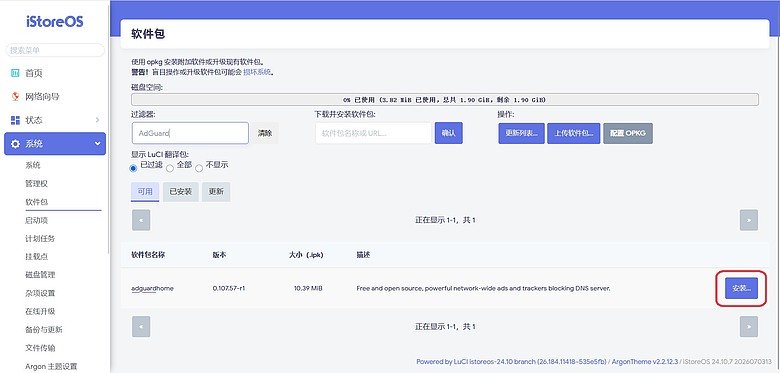The height and width of the screenshot is (373, 780).
Task: Focus the filter field containing AdGuard
Action: tap(190, 133)
